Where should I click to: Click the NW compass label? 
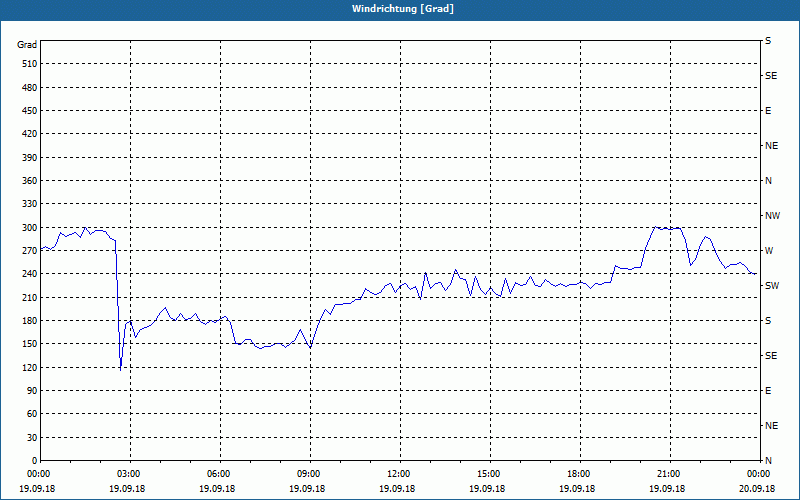tap(772, 216)
